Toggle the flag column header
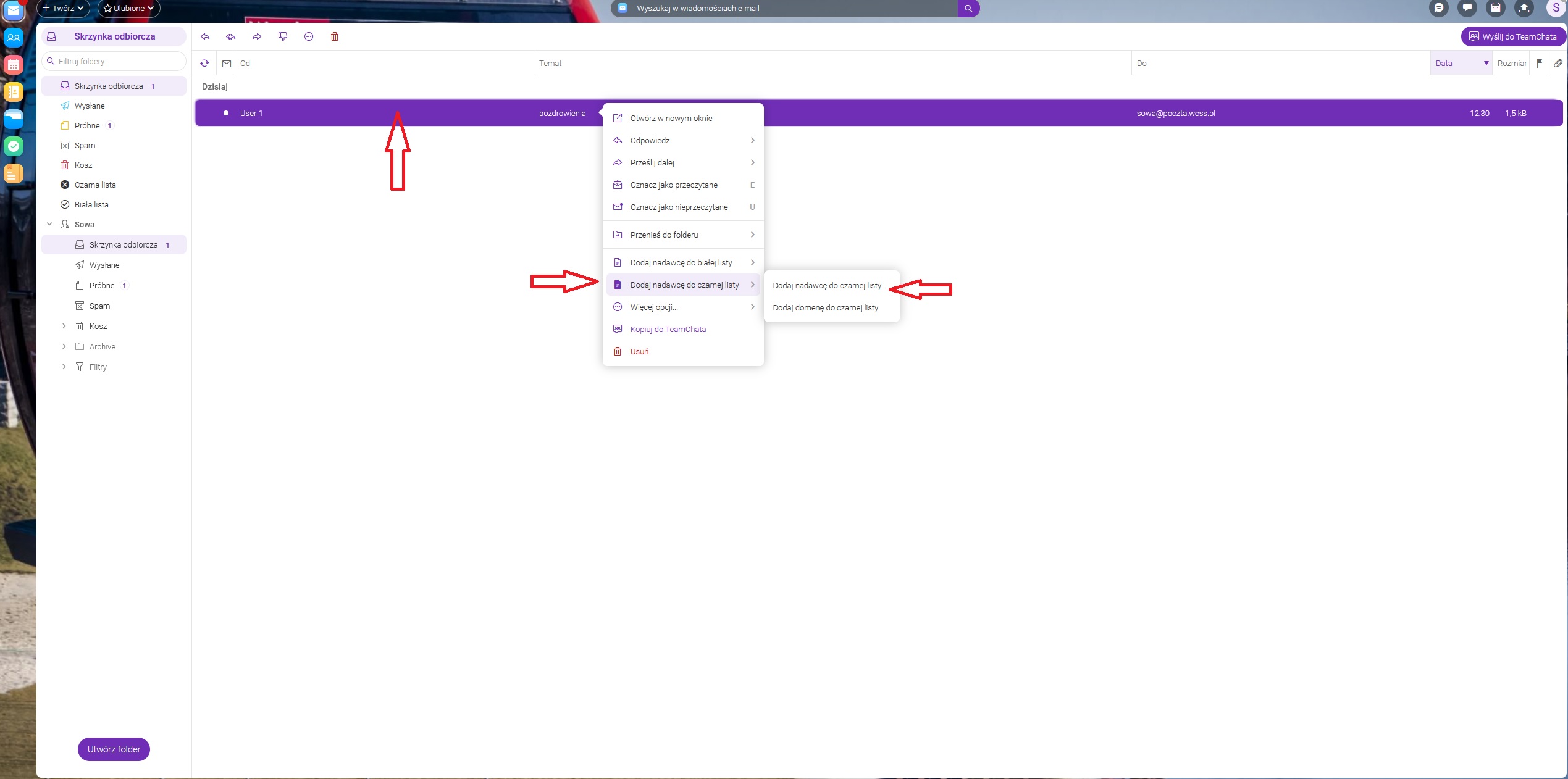The height and width of the screenshot is (779, 1568). (x=1539, y=63)
